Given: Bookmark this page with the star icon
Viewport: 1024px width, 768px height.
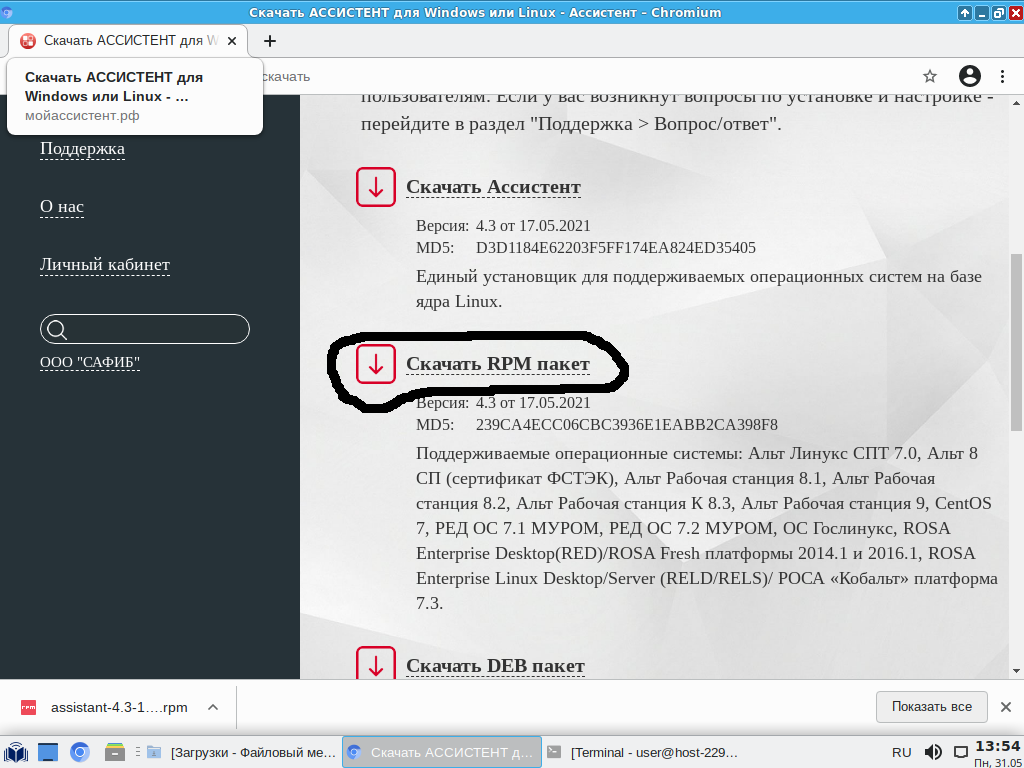Looking at the screenshot, I should point(930,76).
